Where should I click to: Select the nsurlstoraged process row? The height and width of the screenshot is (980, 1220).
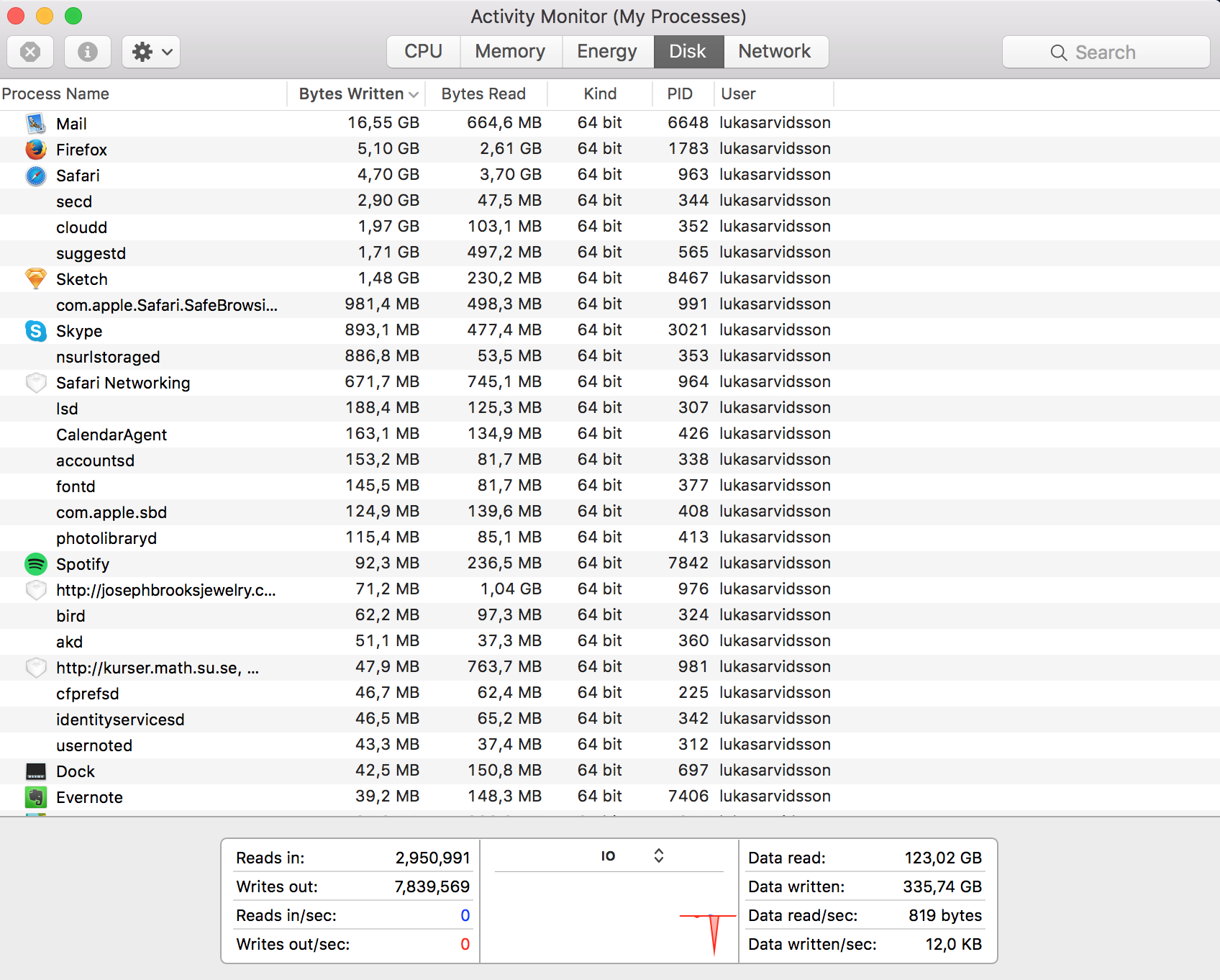click(x=610, y=356)
